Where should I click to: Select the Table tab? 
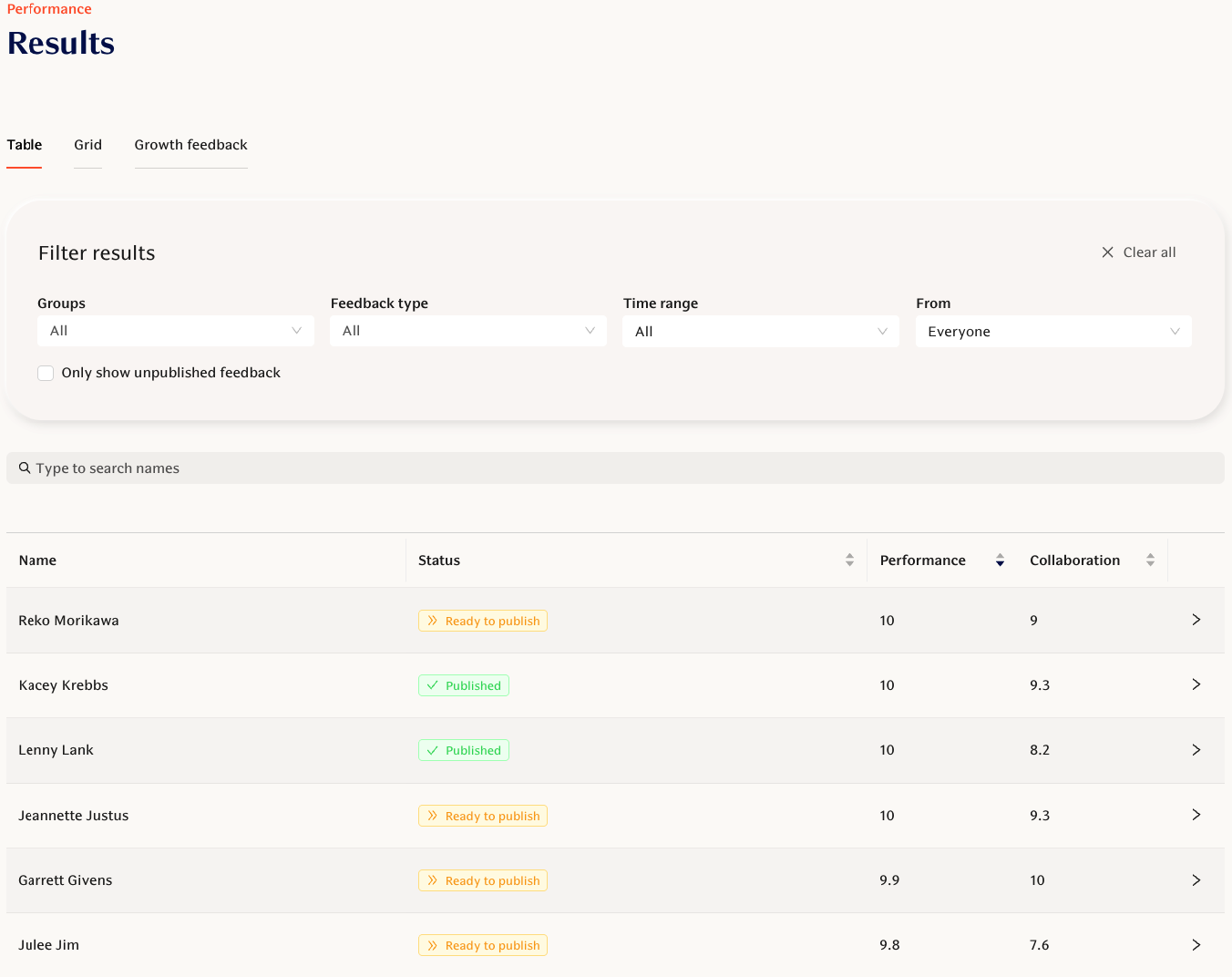[25, 145]
